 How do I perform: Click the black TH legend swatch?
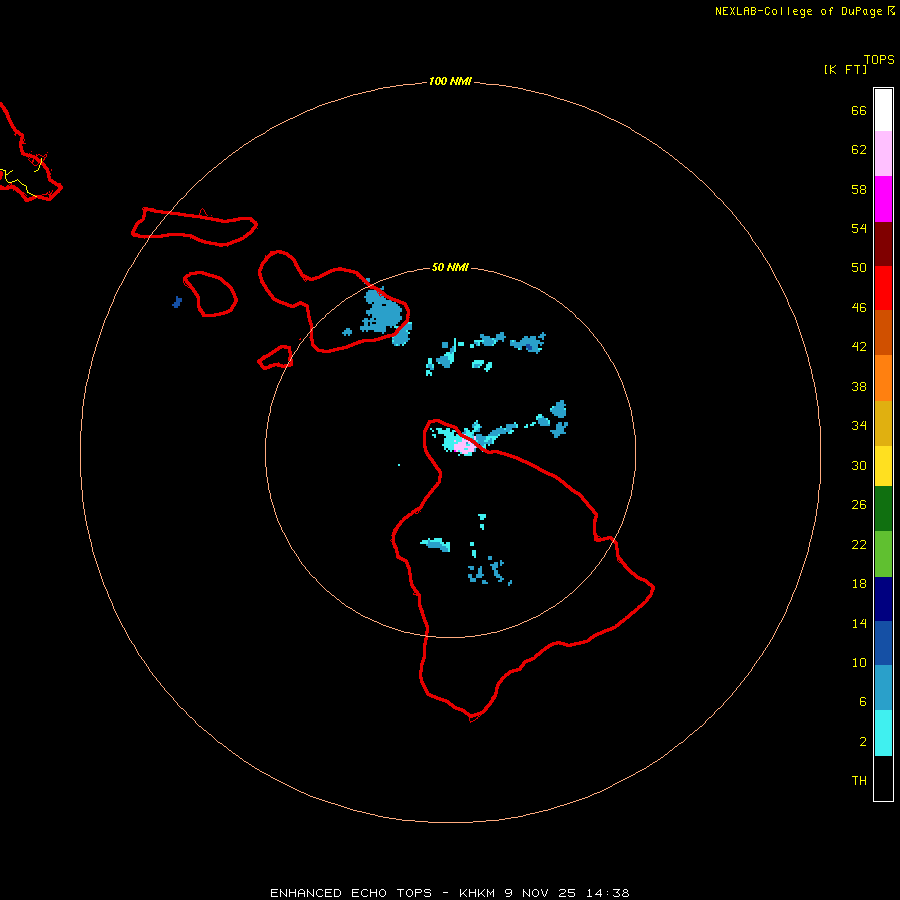[883, 778]
